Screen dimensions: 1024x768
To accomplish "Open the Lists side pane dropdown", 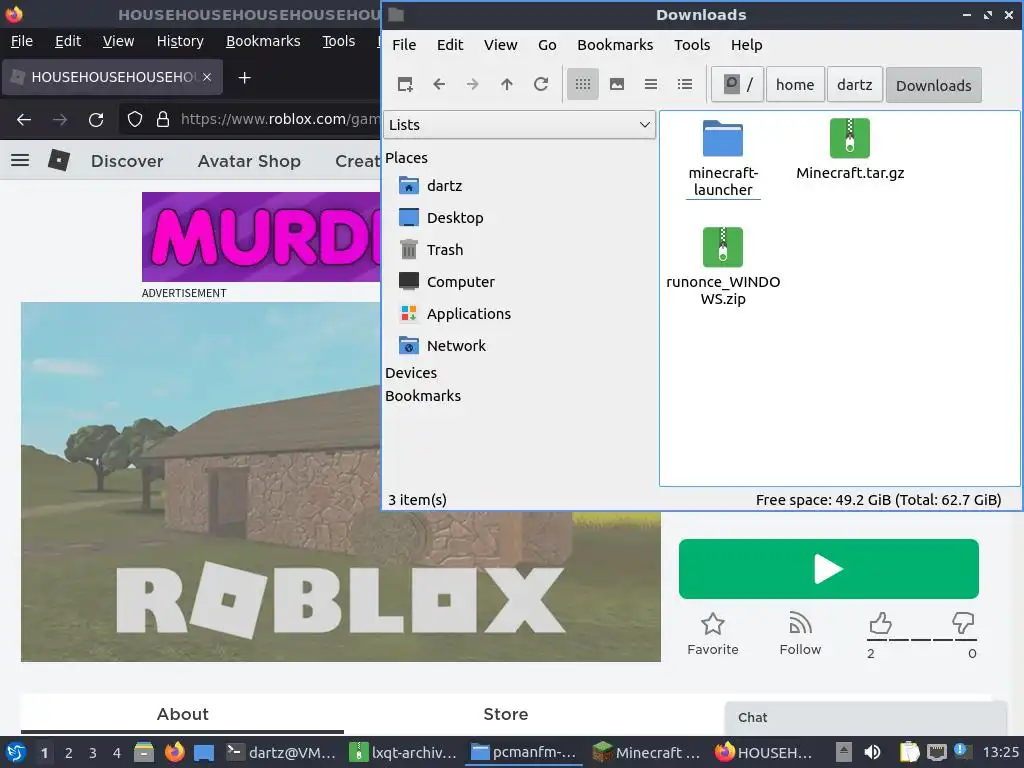I will [519, 125].
